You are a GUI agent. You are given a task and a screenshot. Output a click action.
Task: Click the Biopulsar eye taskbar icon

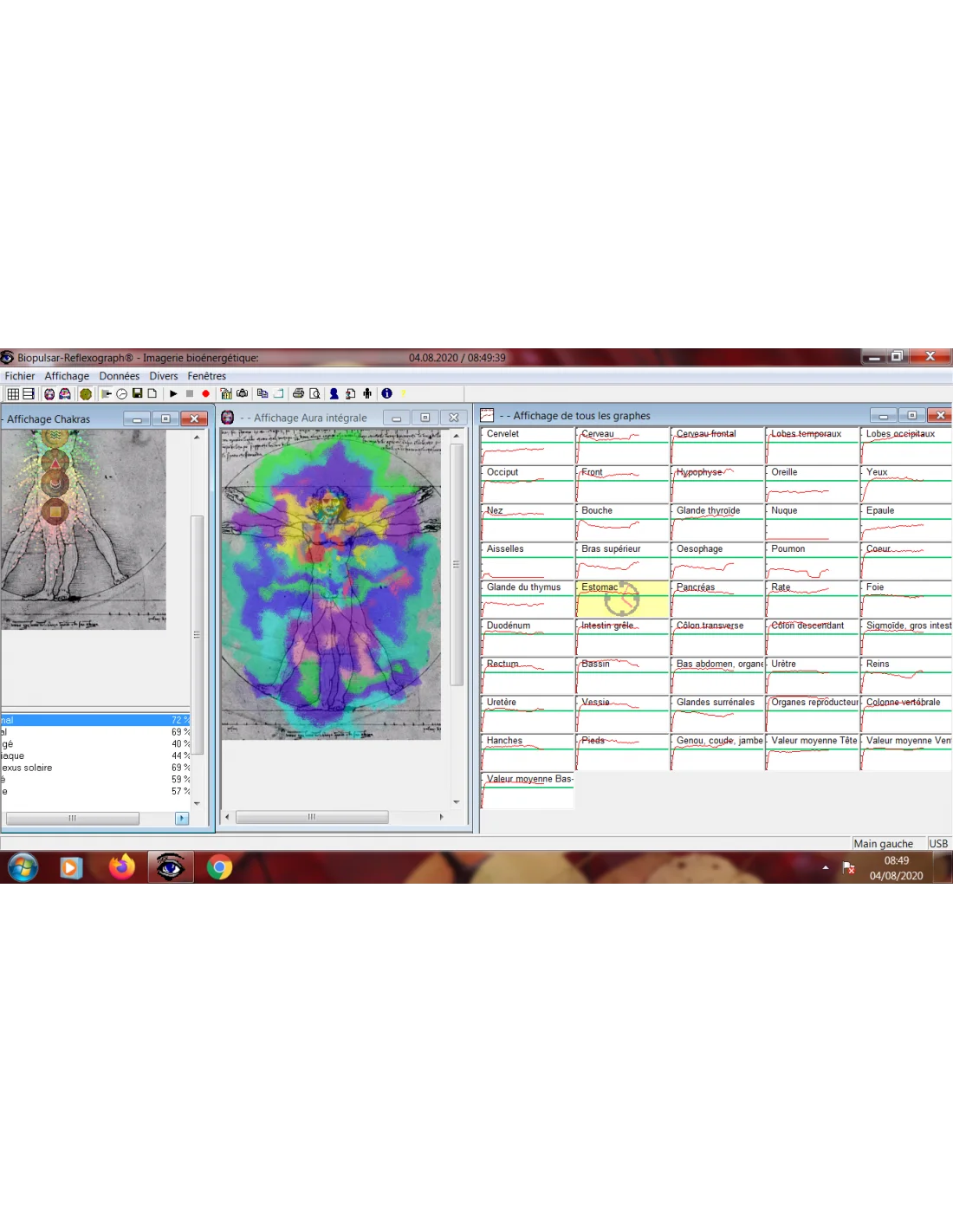pyautogui.click(x=170, y=866)
